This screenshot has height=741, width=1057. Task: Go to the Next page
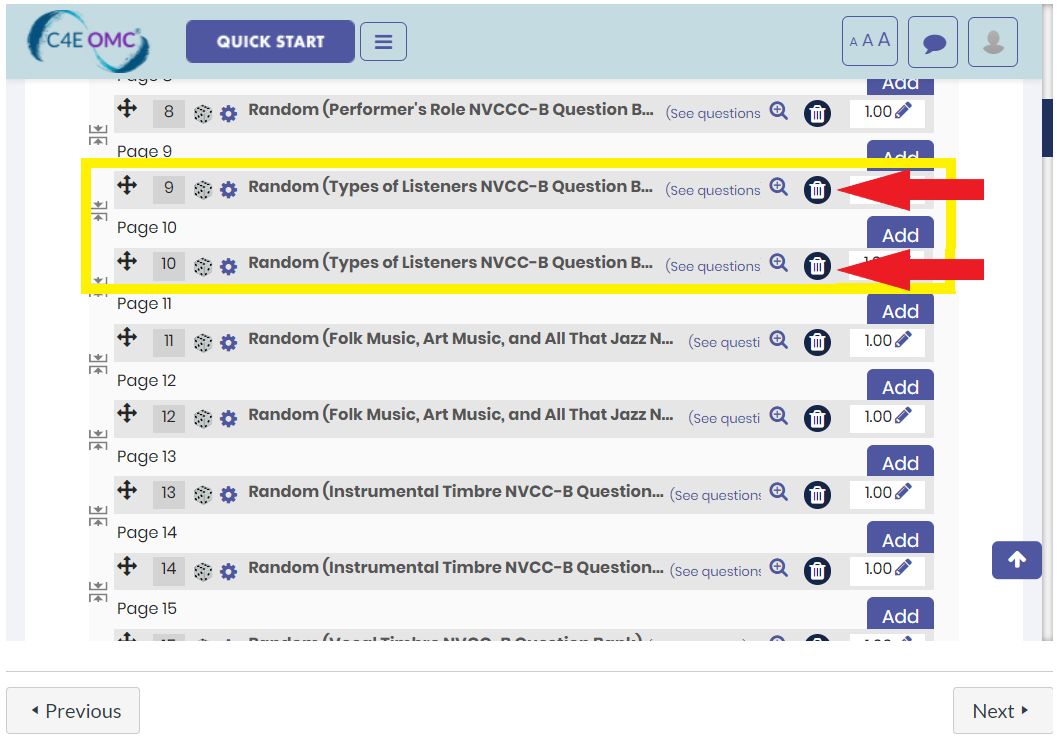tap(1002, 711)
